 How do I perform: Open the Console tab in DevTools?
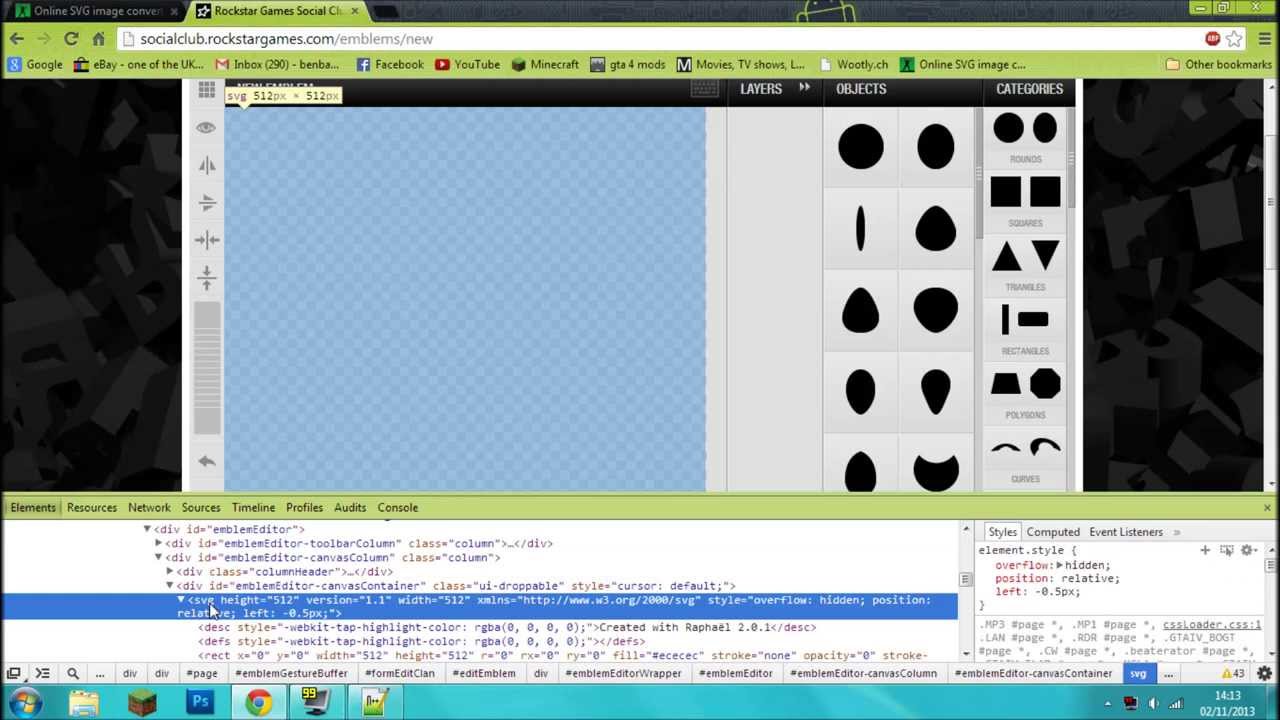click(397, 508)
